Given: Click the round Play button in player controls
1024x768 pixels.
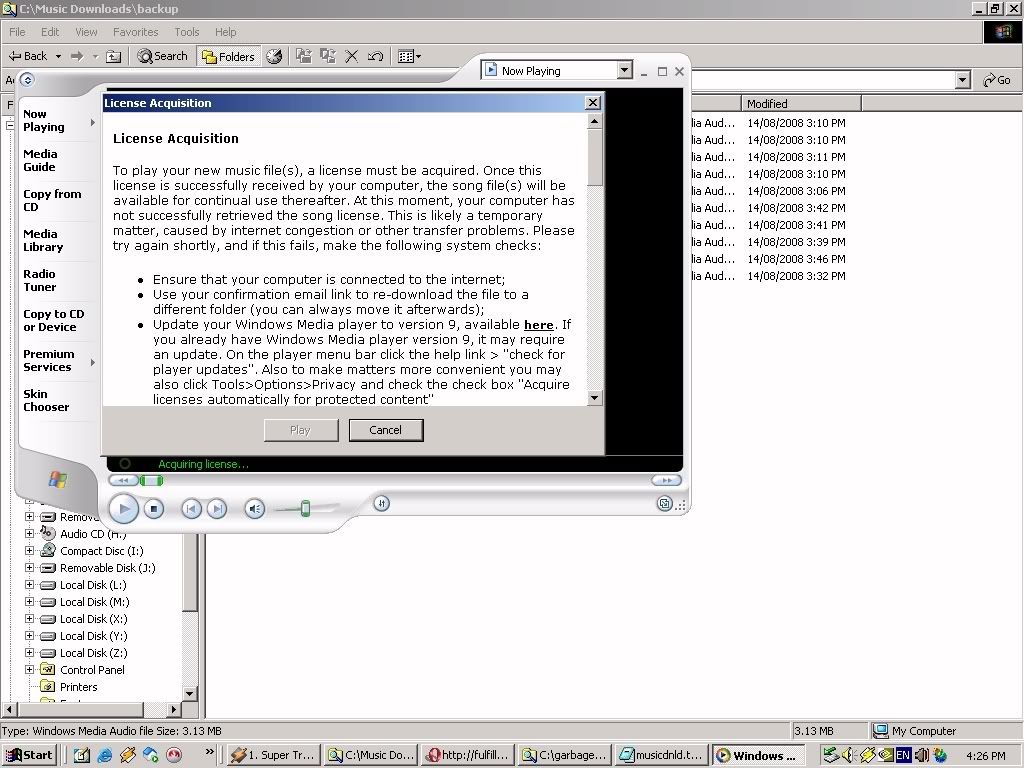Looking at the screenshot, I should click(123, 509).
